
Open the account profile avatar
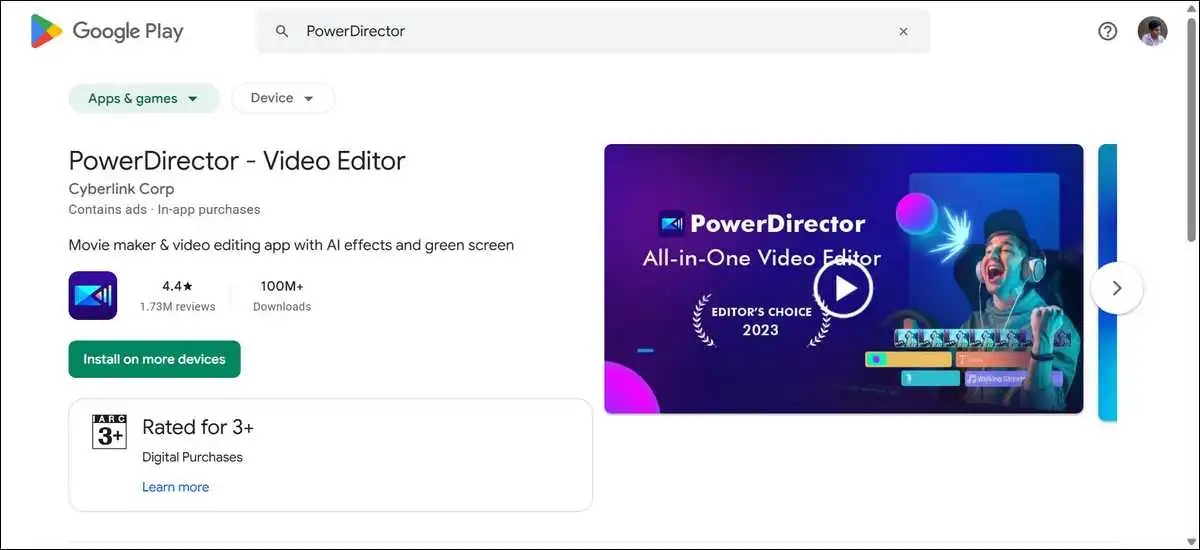(1152, 31)
